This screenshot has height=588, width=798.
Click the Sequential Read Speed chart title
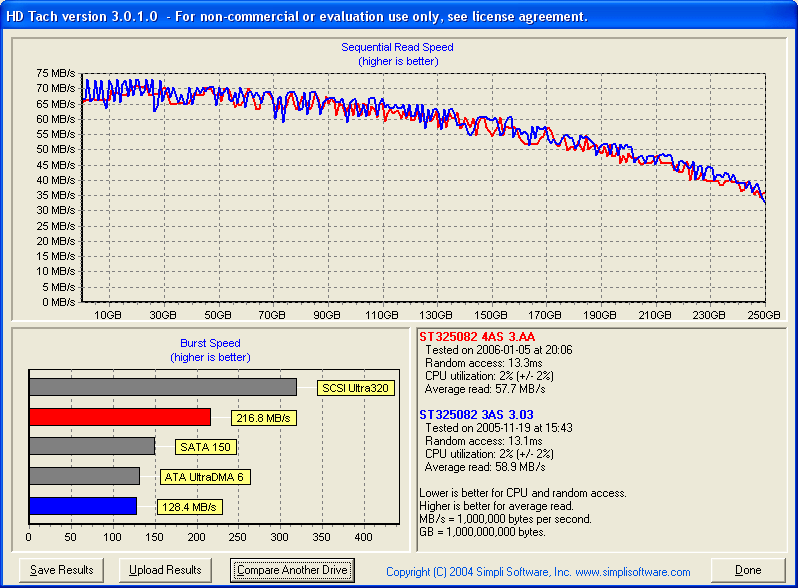click(397, 47)
